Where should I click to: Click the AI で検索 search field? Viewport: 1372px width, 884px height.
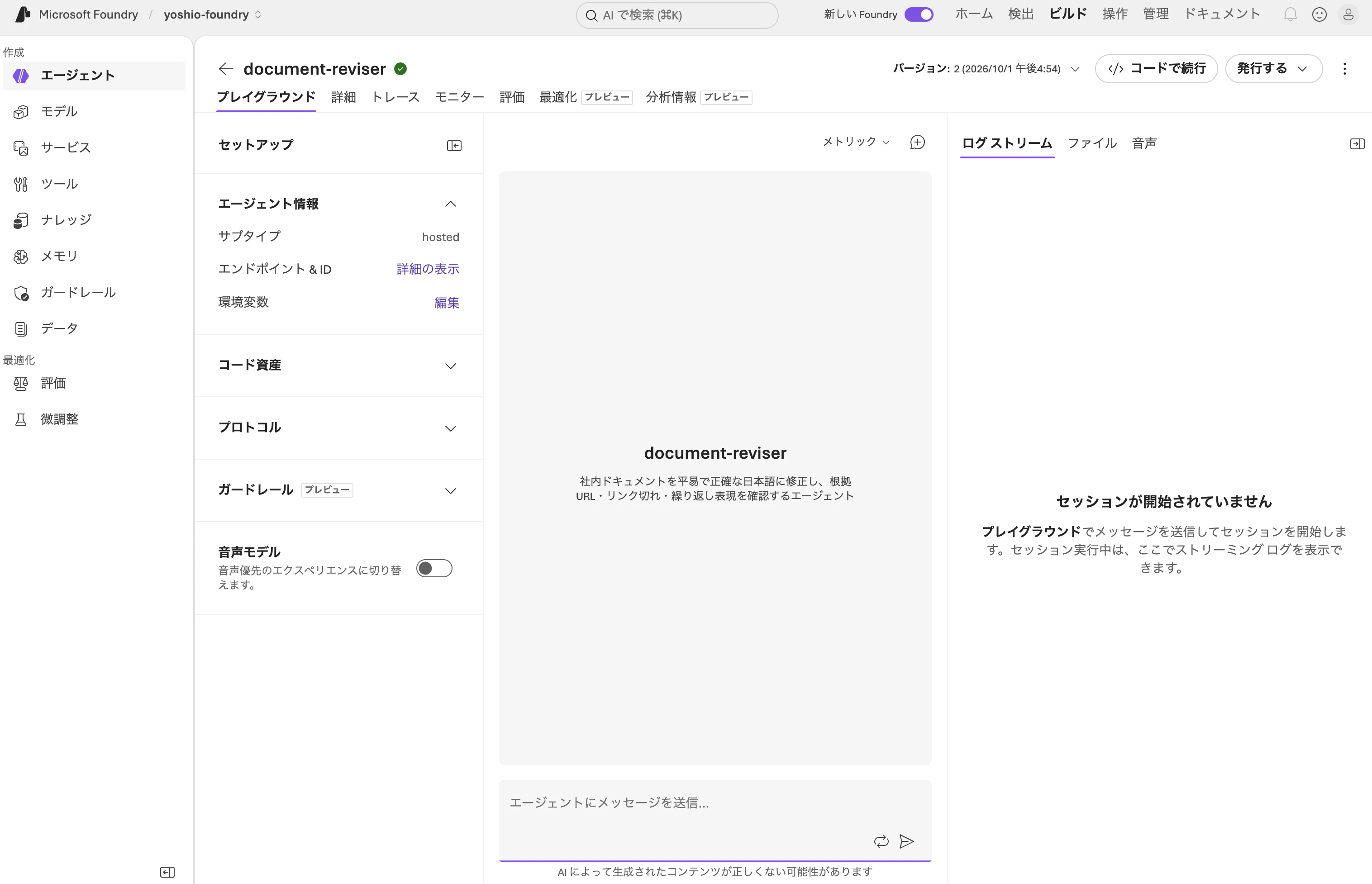[677, 15]
